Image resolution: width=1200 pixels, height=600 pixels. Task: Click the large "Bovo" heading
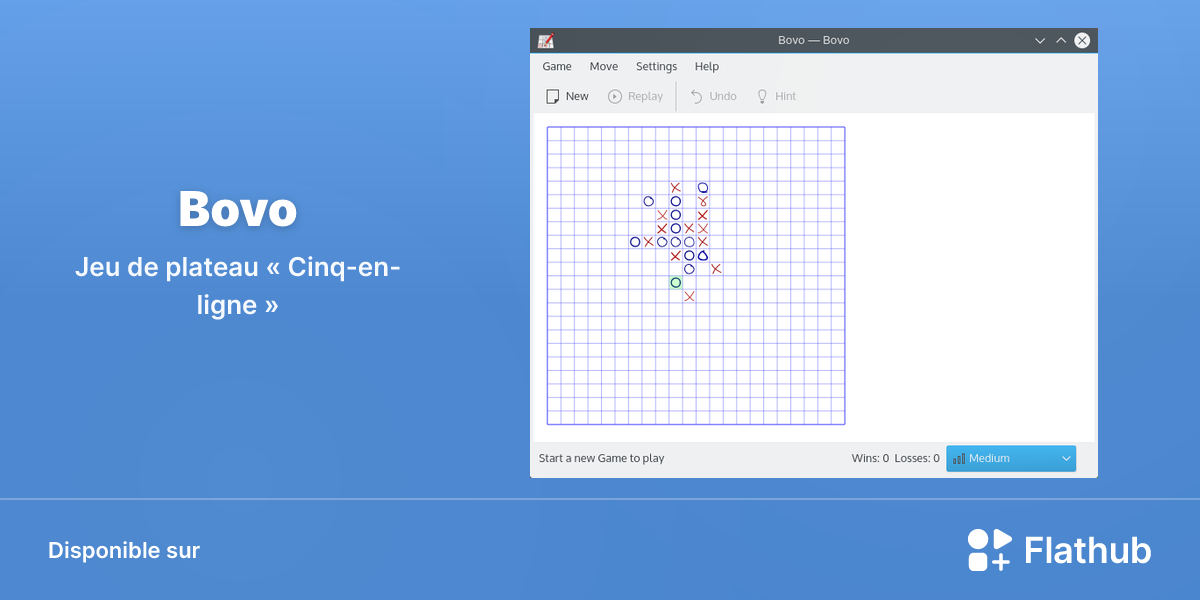(238, 209)
